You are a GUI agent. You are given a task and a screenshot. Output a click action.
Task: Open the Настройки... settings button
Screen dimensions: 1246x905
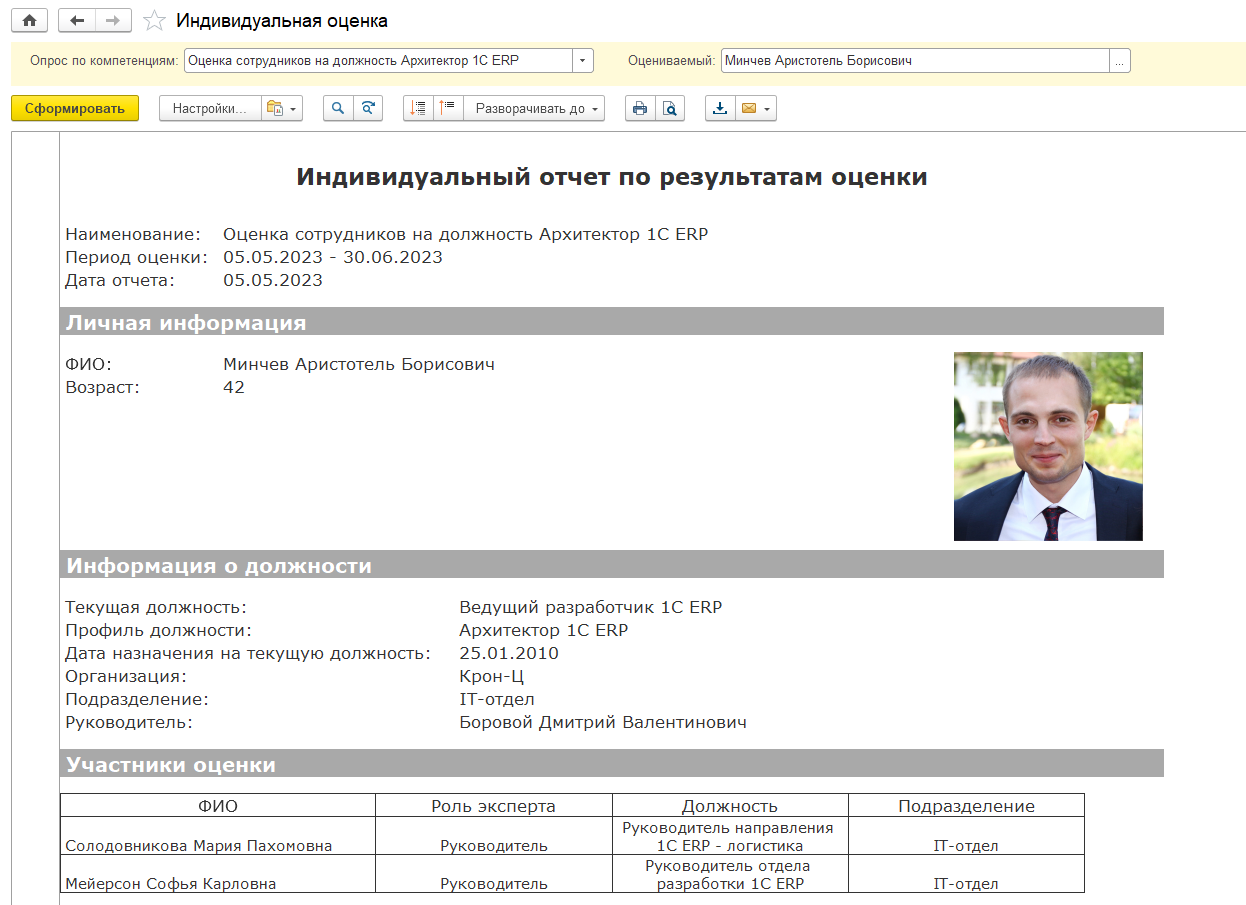click(x=210, y=108)
